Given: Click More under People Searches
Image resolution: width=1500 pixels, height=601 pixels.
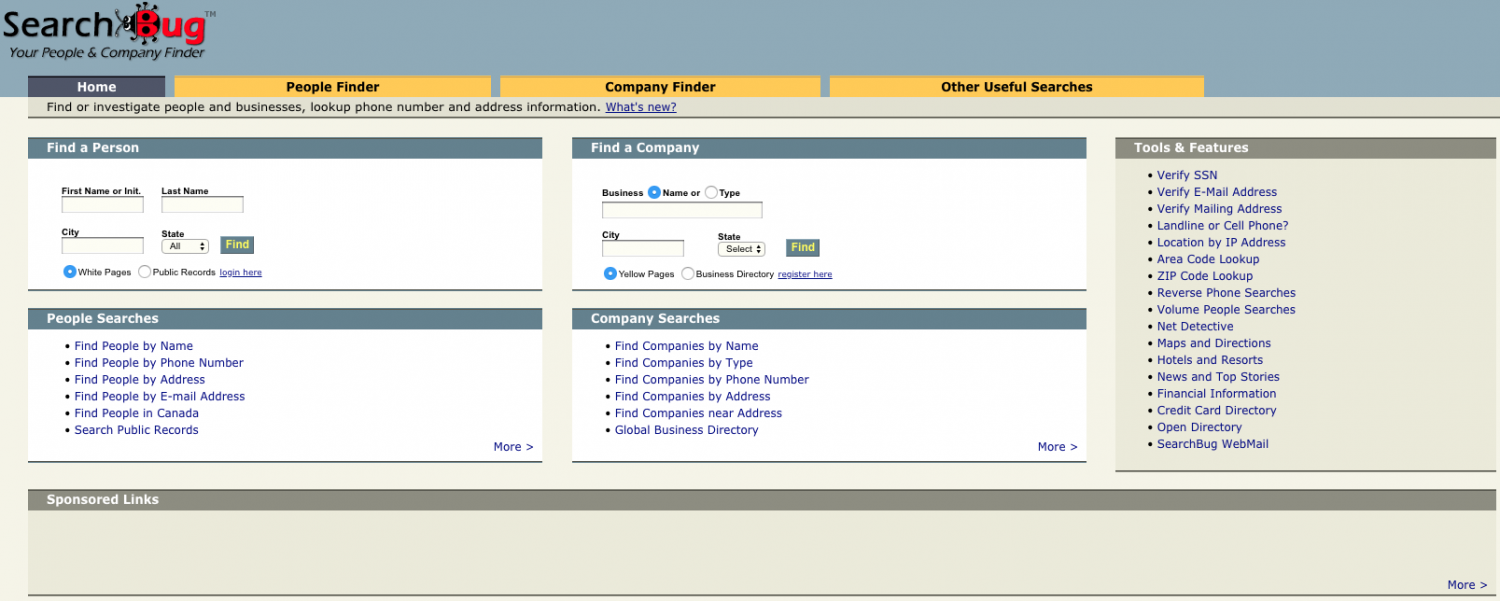Looking at the screenshot, I should point(513,447).
